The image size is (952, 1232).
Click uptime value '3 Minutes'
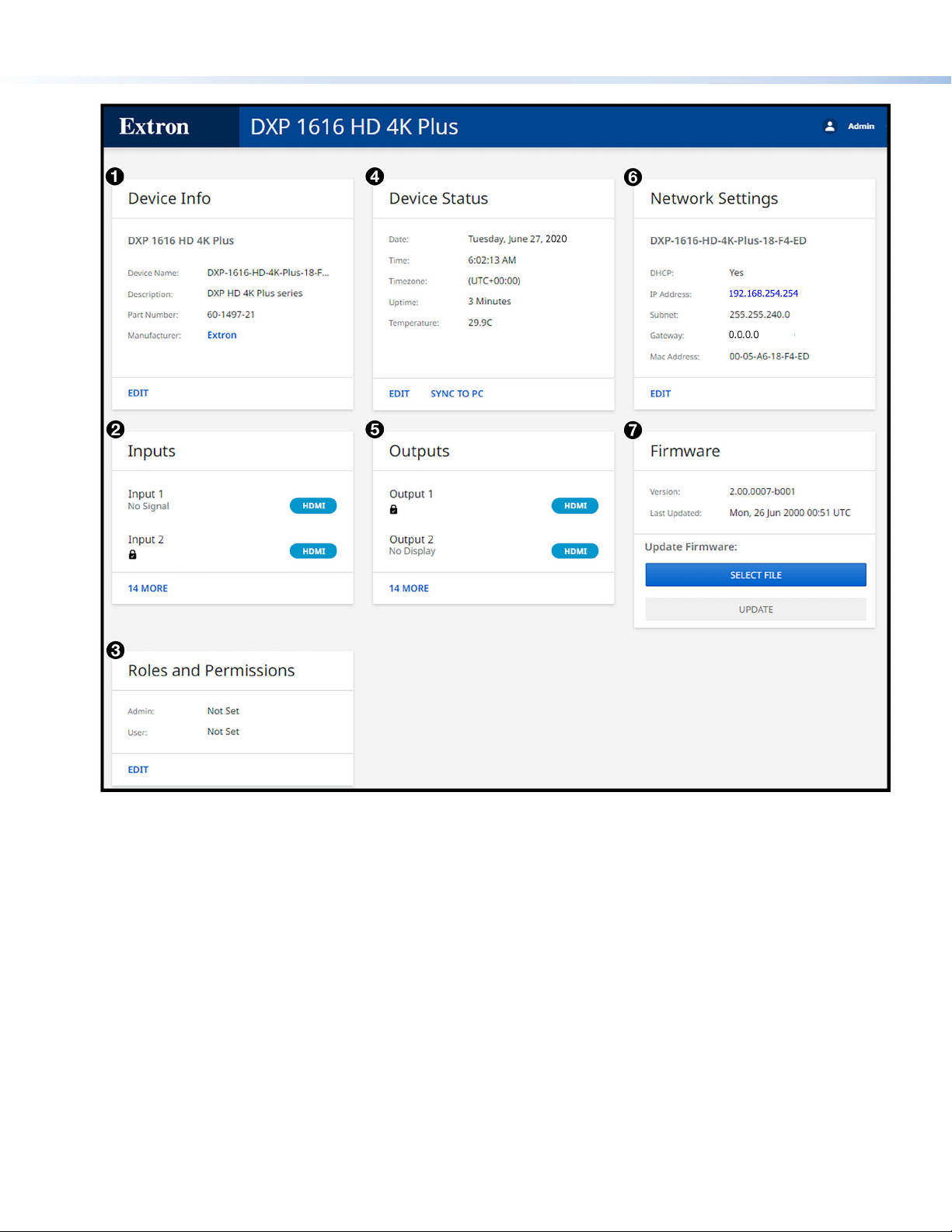coord(490,302)
